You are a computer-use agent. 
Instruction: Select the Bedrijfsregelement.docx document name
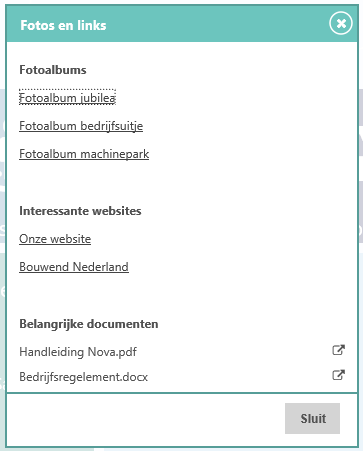point(83,377)
